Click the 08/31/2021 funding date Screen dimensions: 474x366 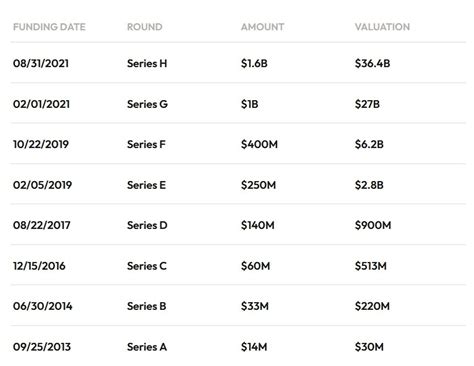(41, 63)
